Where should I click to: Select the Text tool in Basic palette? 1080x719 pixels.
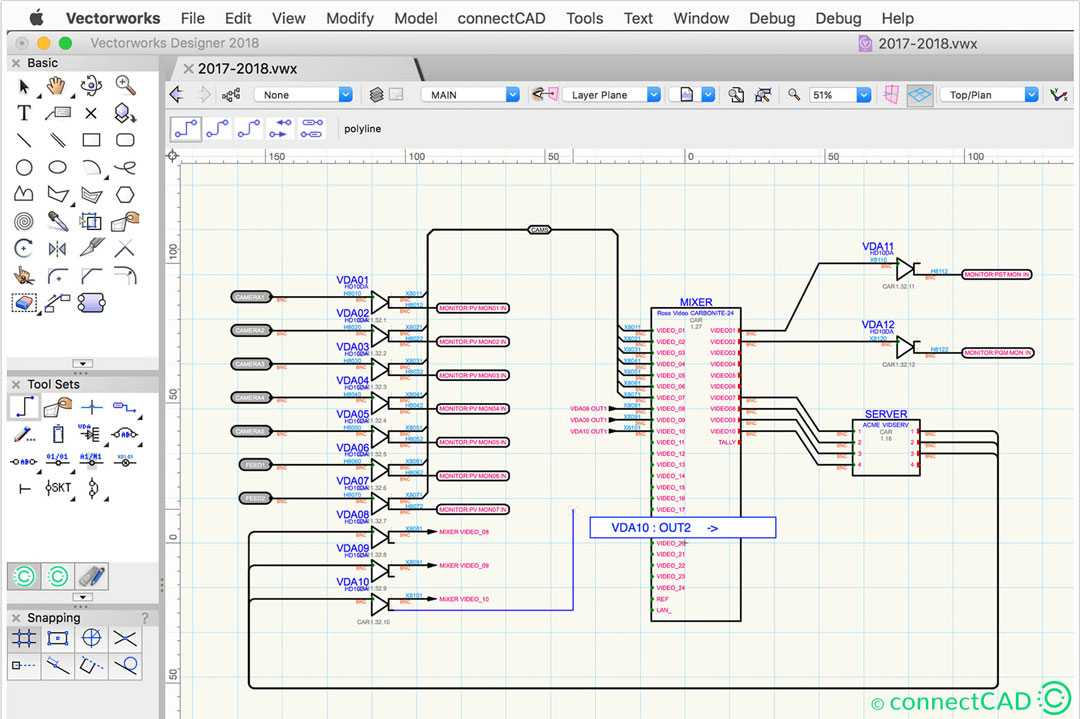tap(24, 114)
